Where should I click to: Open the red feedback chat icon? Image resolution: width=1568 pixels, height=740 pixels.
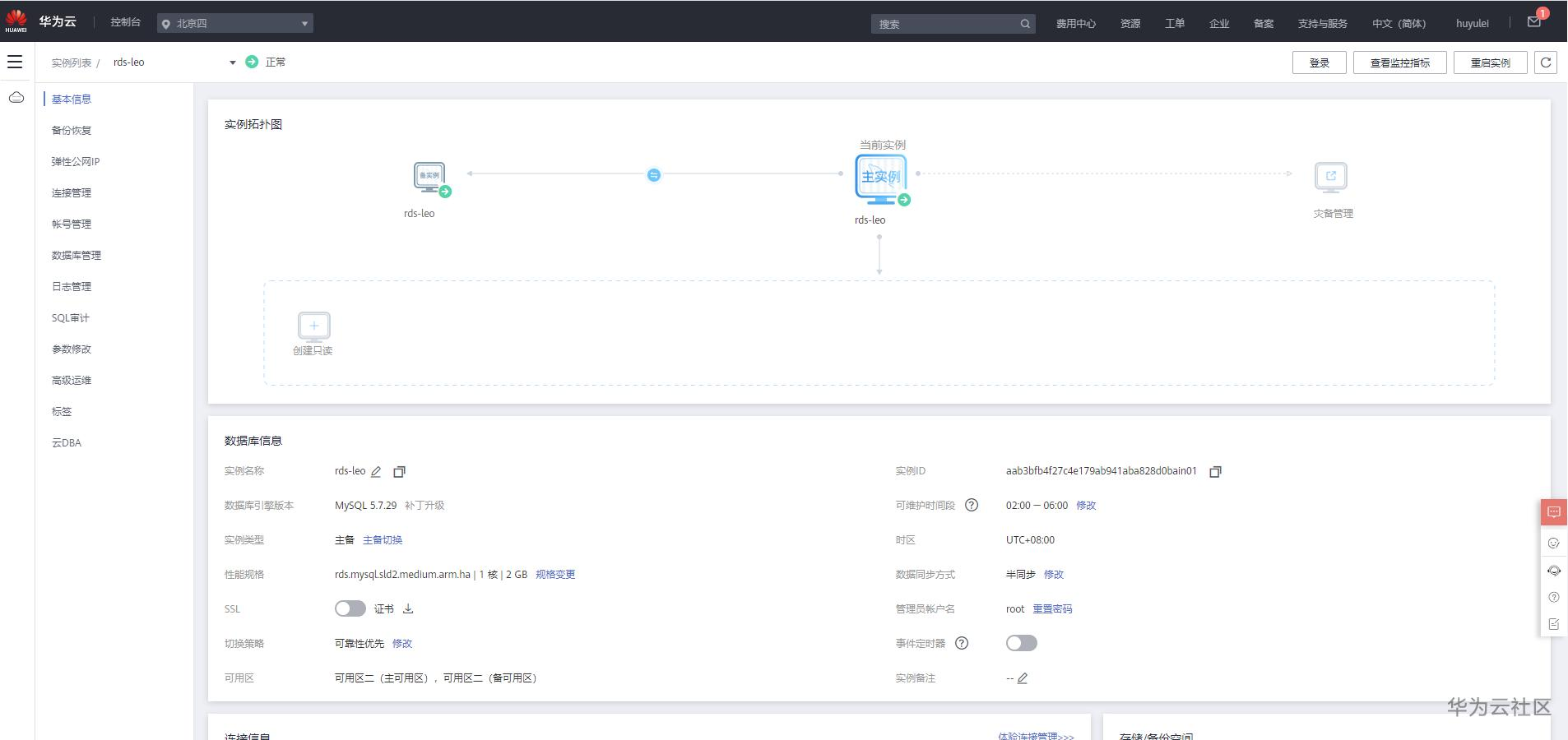coord(1554,511)
